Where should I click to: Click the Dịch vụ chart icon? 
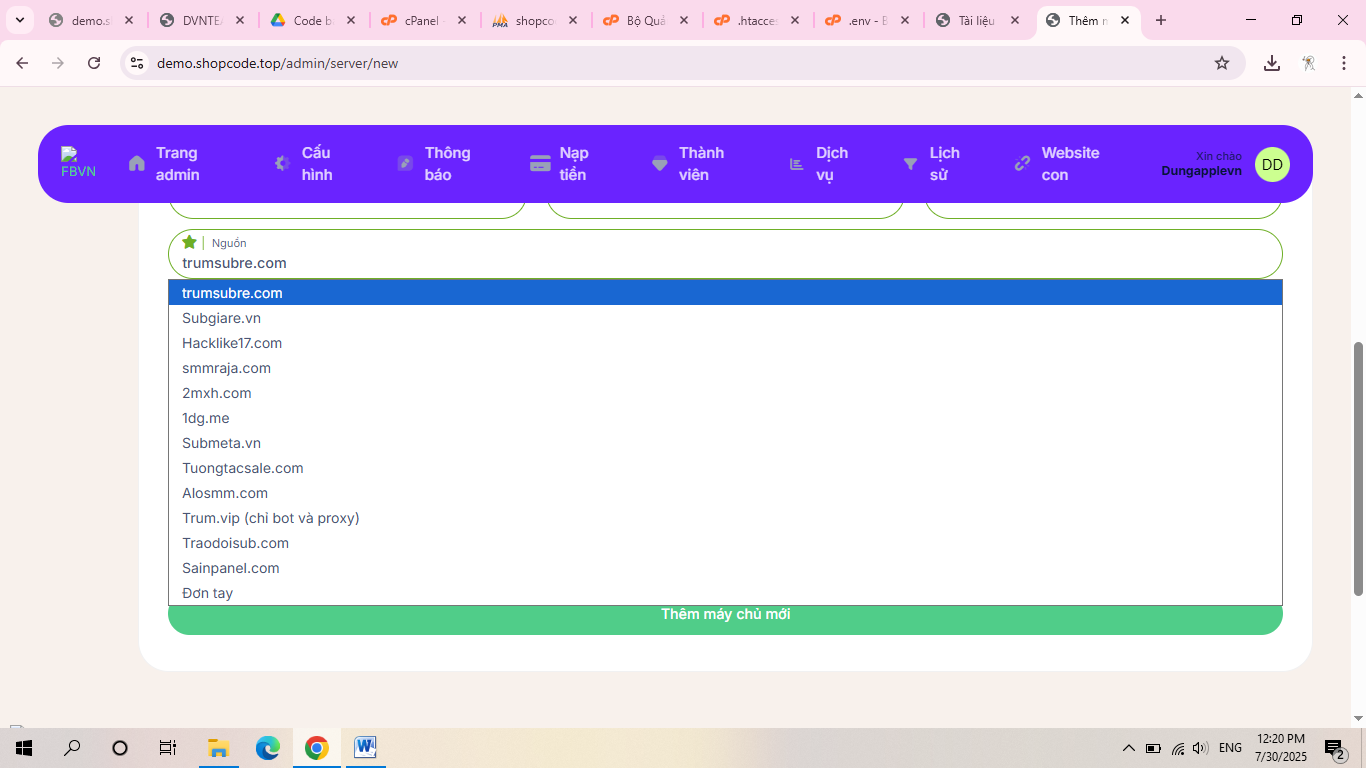click(797, 164)
